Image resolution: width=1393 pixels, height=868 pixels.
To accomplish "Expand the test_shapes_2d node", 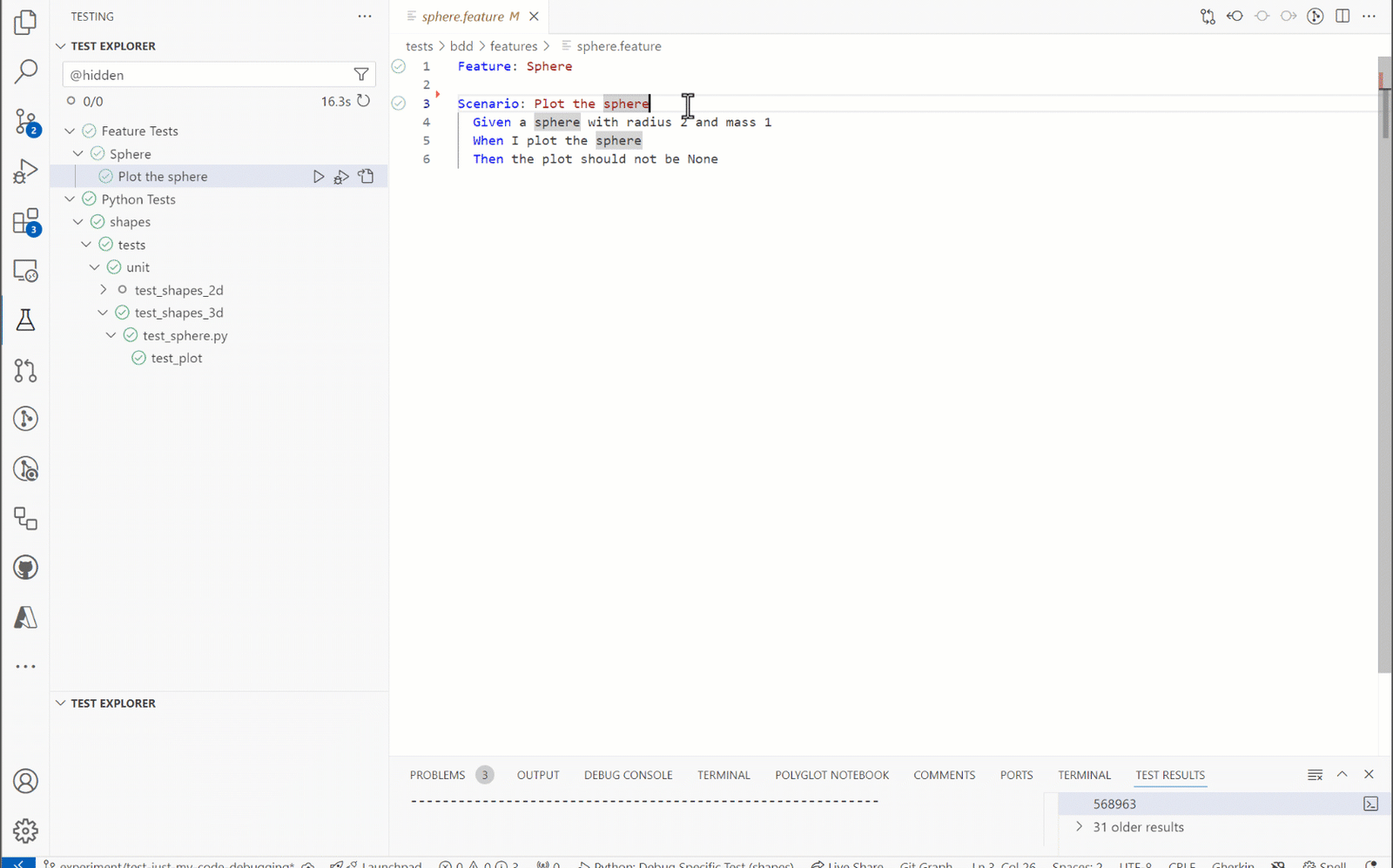I will click(x=103, y=290).
